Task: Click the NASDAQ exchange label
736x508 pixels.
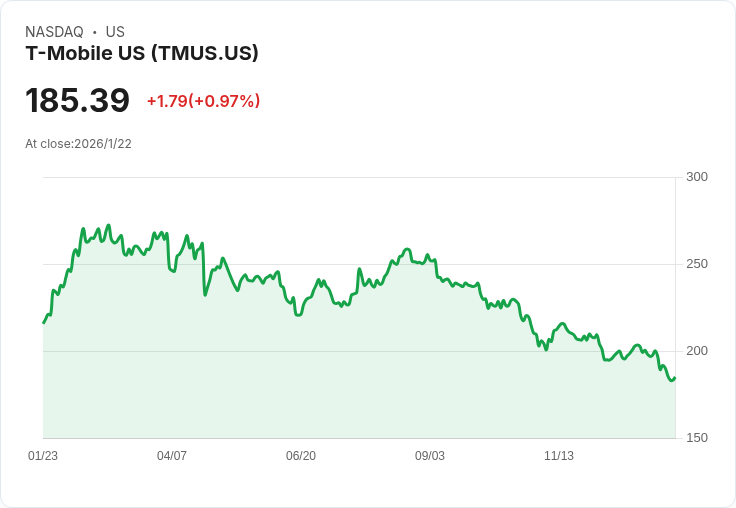Action: [x=54, y=32]
